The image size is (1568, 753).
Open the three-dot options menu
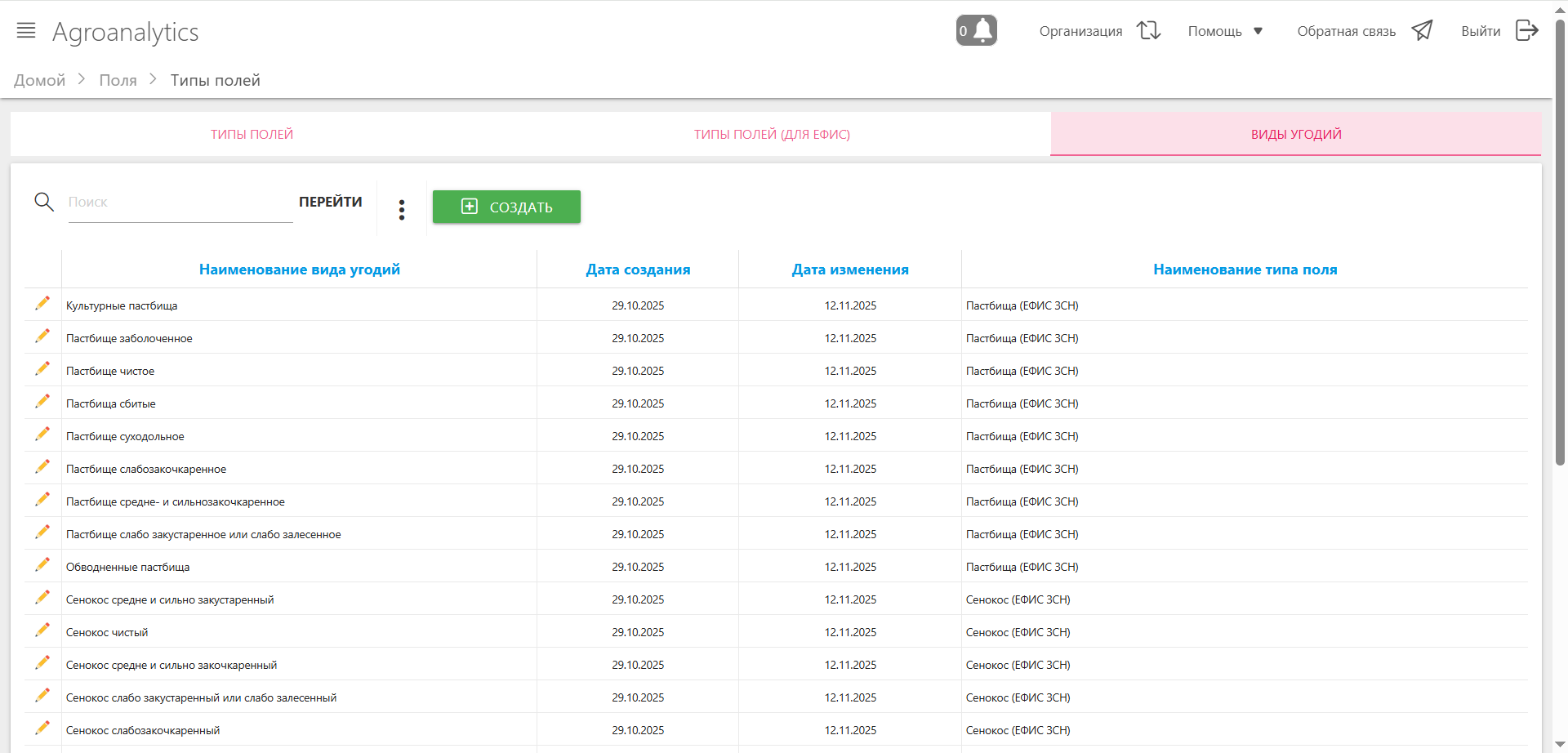tap(402, 210)
